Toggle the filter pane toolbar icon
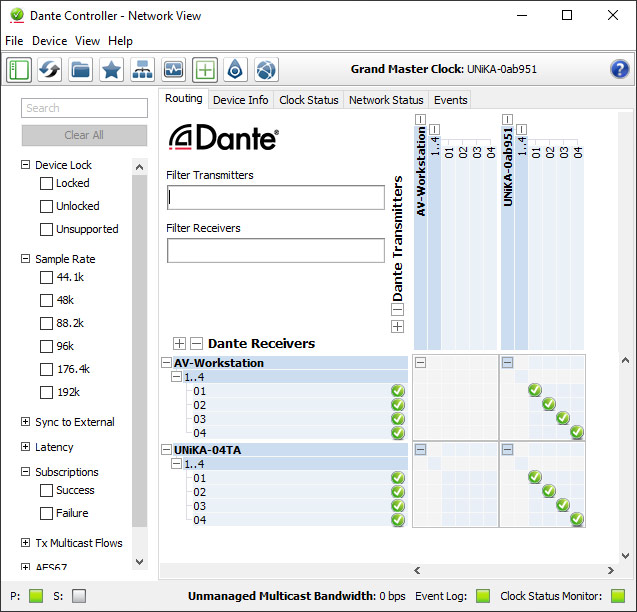The image size is (637, 612). coord(19,69)
